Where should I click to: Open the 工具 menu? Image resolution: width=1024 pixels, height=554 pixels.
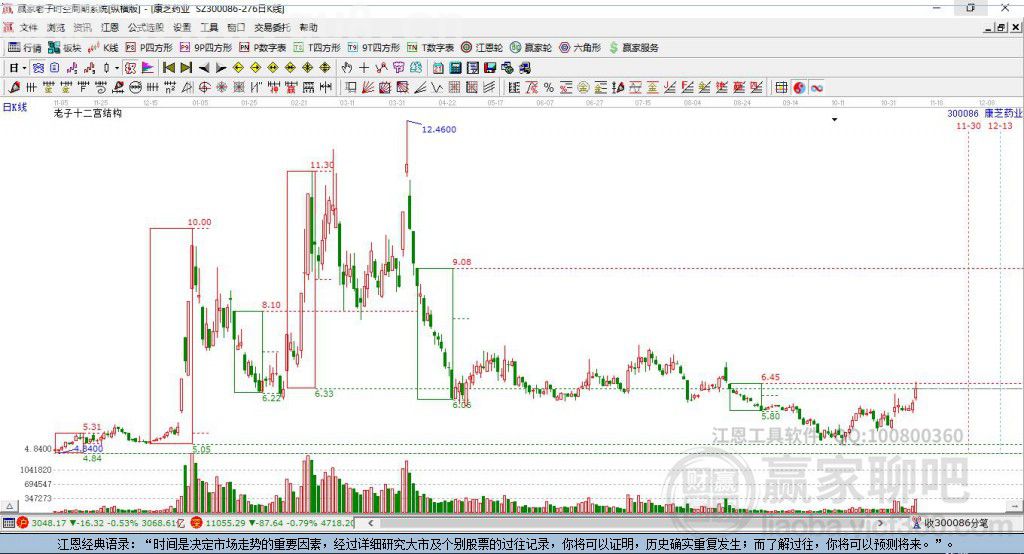[x=209, y=27]
